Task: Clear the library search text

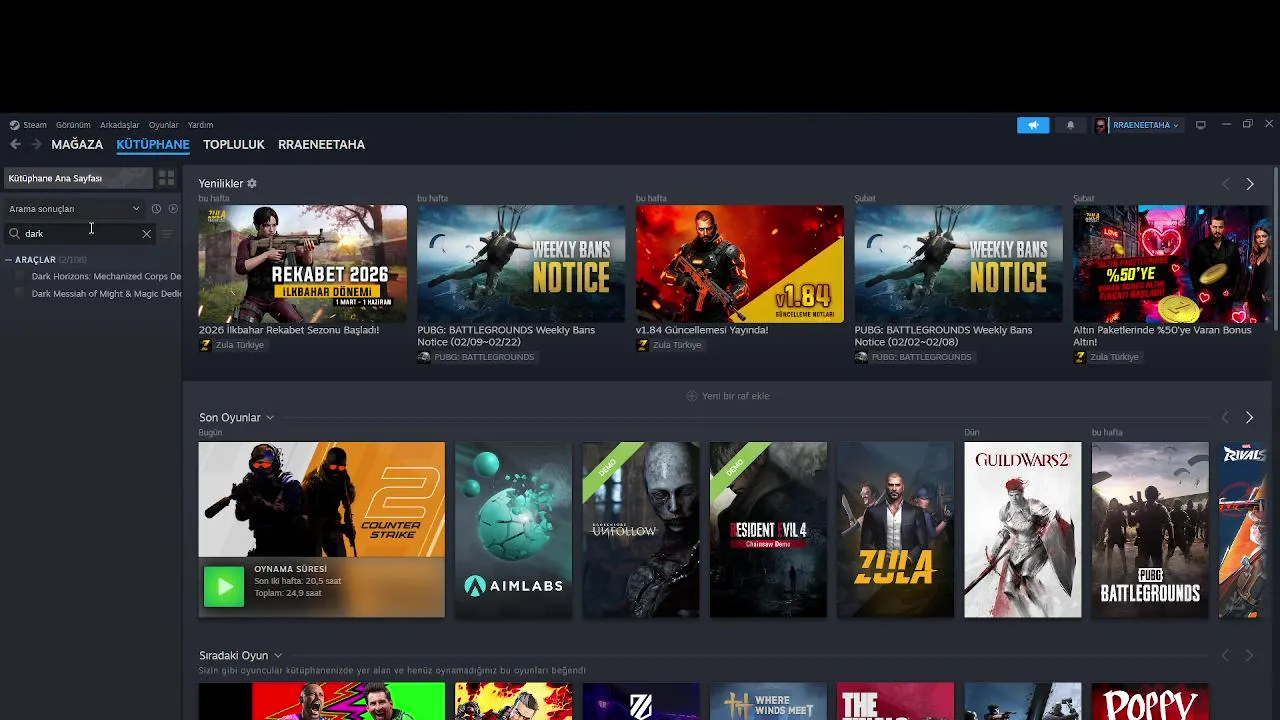Action: (146, 234)
